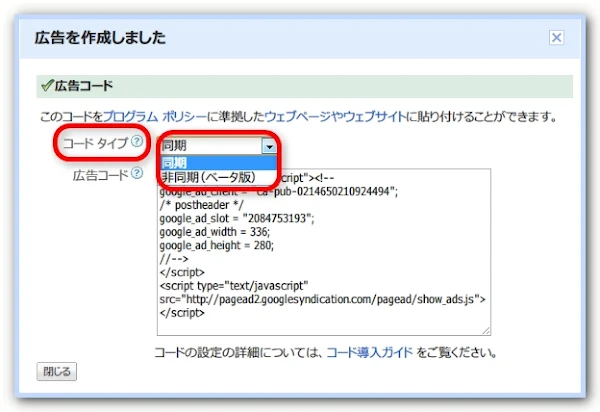
Task: Select 同期 option in the dropdown list
Action: [x=218, y=163]
